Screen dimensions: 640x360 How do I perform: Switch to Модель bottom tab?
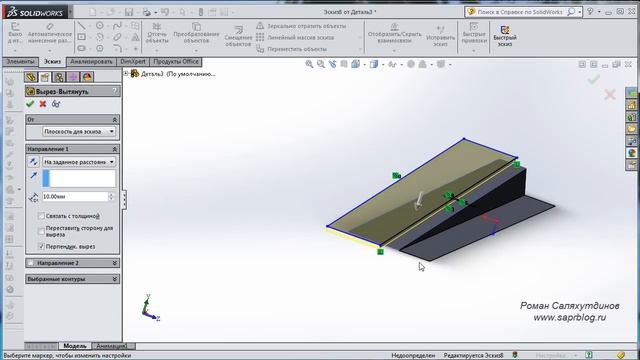[75, 346]
